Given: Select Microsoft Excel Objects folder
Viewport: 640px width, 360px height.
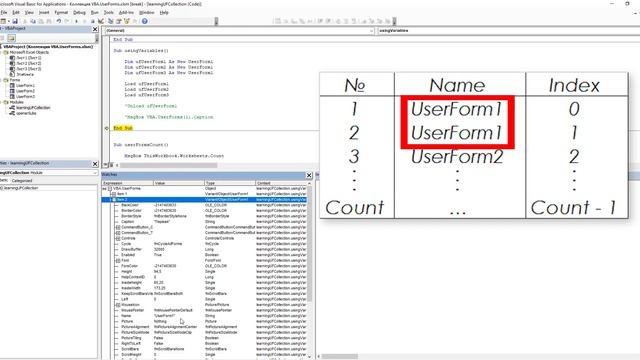Looking at the screenshot, I should (x=29, y=52).
